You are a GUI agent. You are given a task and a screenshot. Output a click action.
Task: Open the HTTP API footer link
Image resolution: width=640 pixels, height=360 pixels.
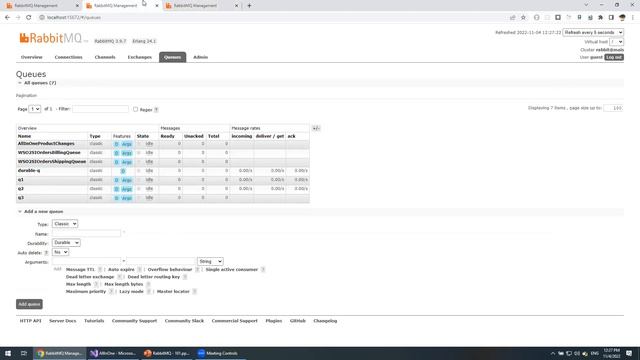31,321
